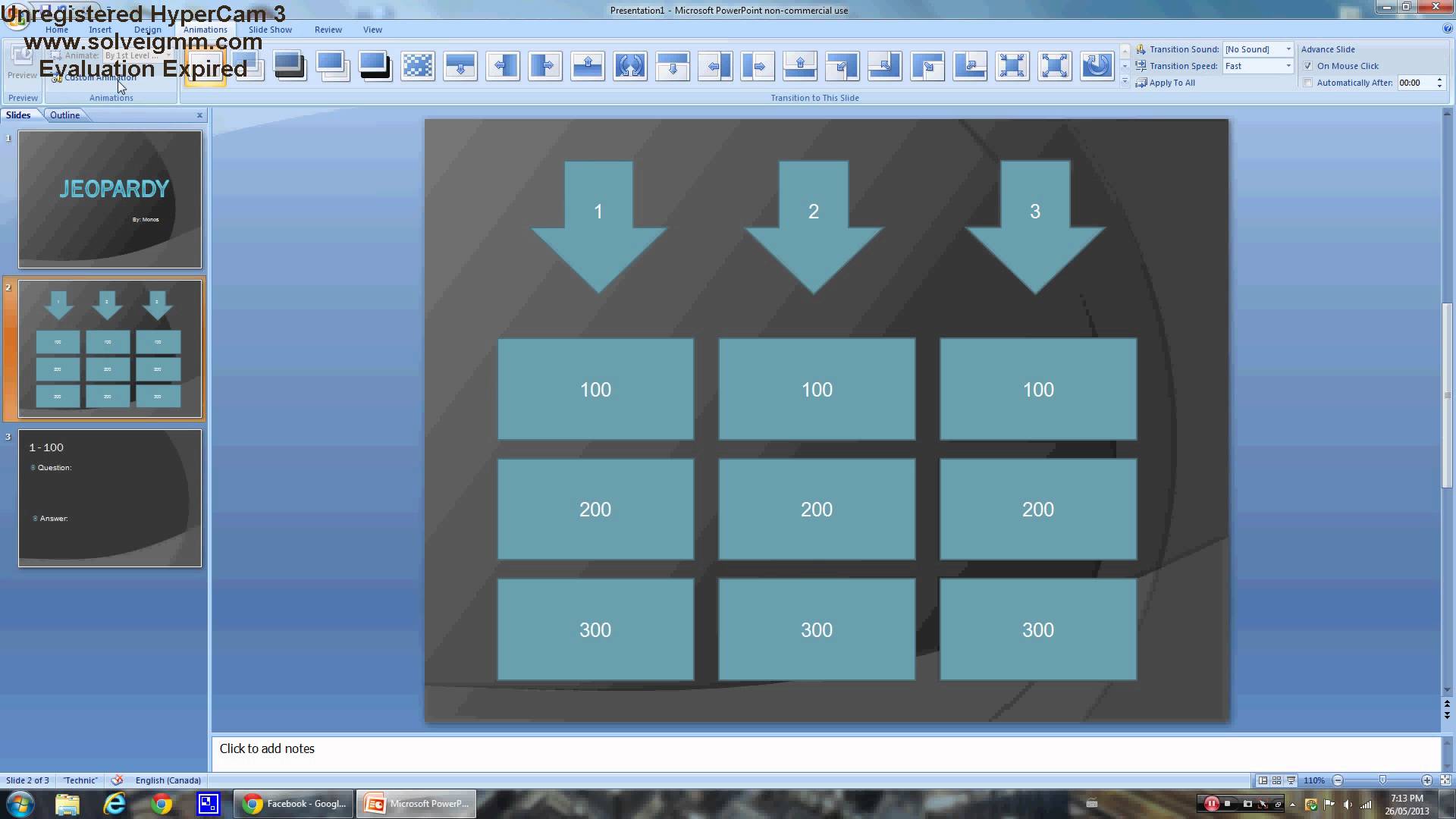Screen dimensions: 1456x819
Task: Switch to the Review tab
Action: (328, 30)
